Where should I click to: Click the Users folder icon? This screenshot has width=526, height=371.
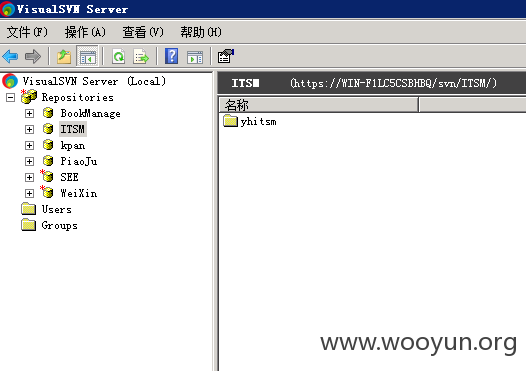[29, 209]
